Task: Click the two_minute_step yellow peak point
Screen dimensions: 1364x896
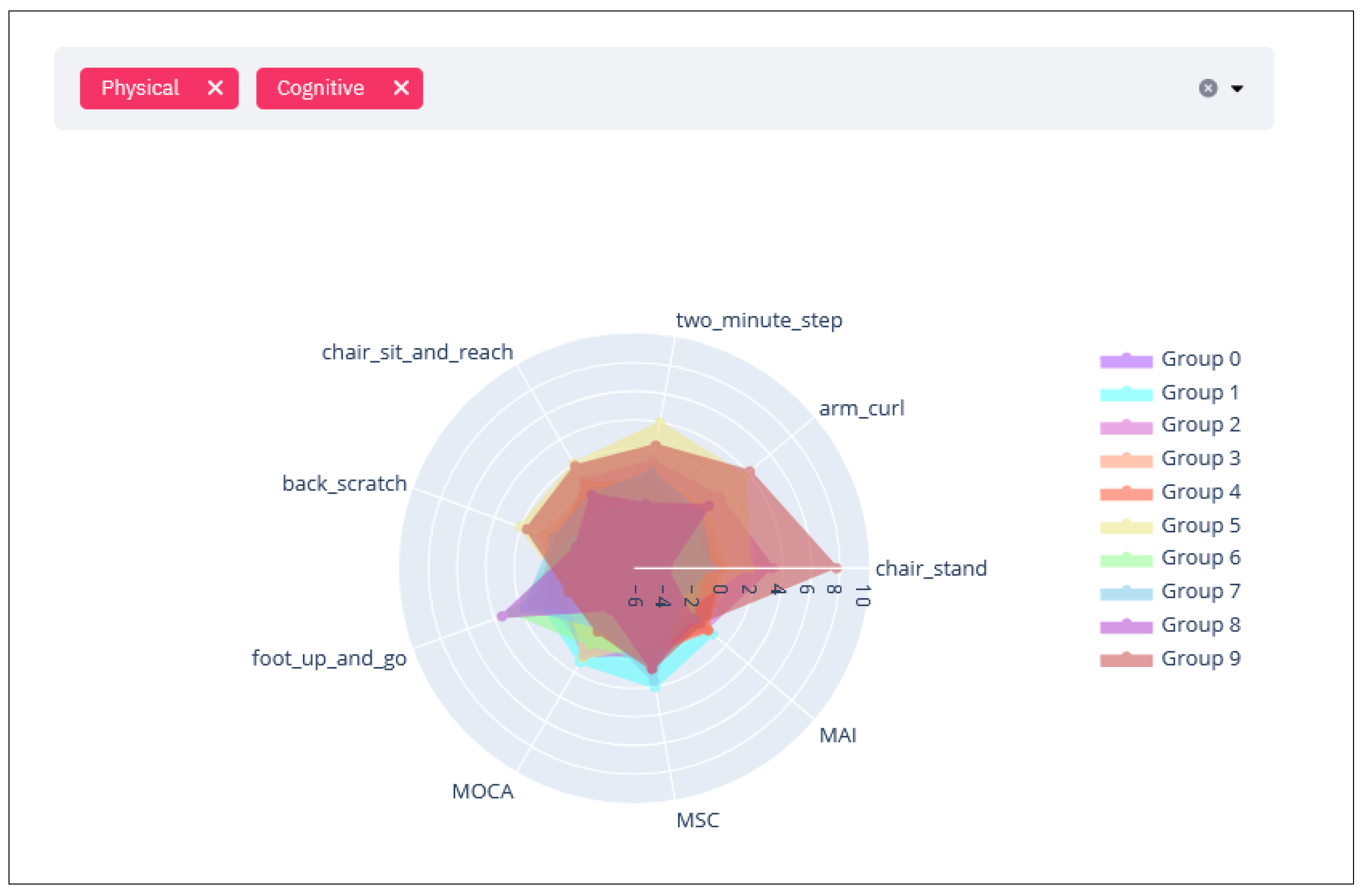Action: click(660, 423)
